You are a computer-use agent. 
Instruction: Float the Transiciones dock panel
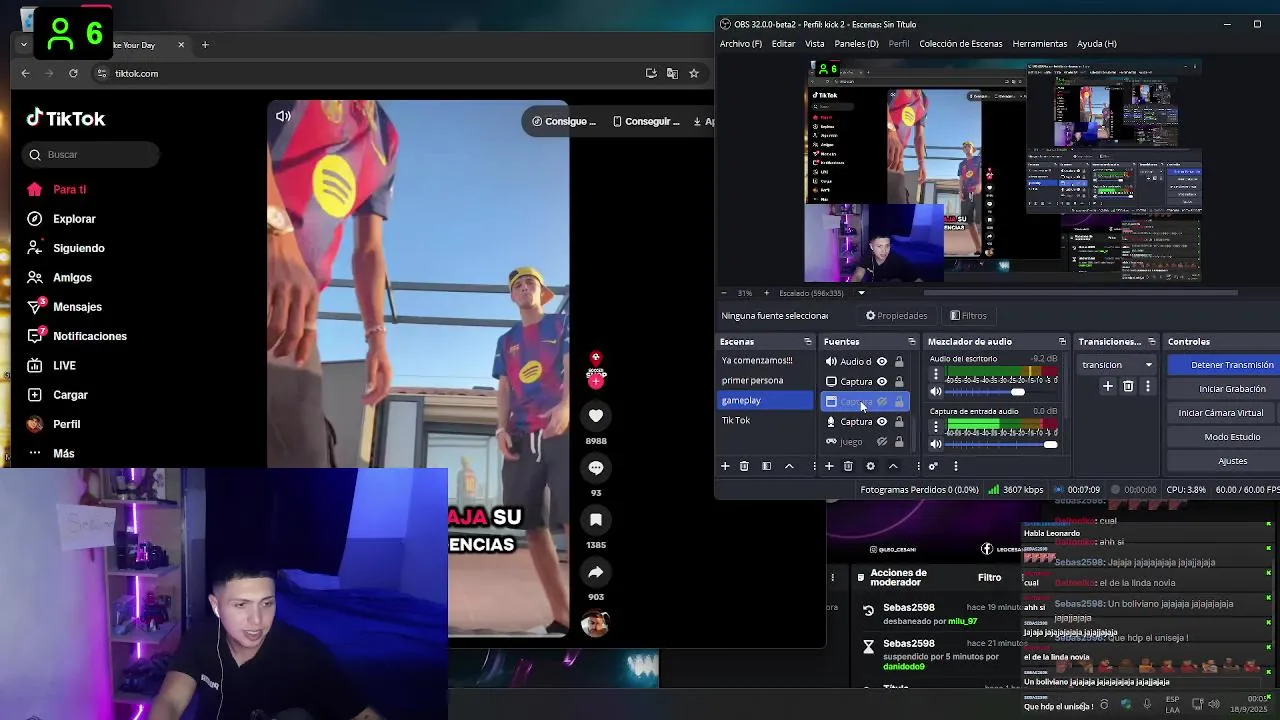(x=1152, y=342)
